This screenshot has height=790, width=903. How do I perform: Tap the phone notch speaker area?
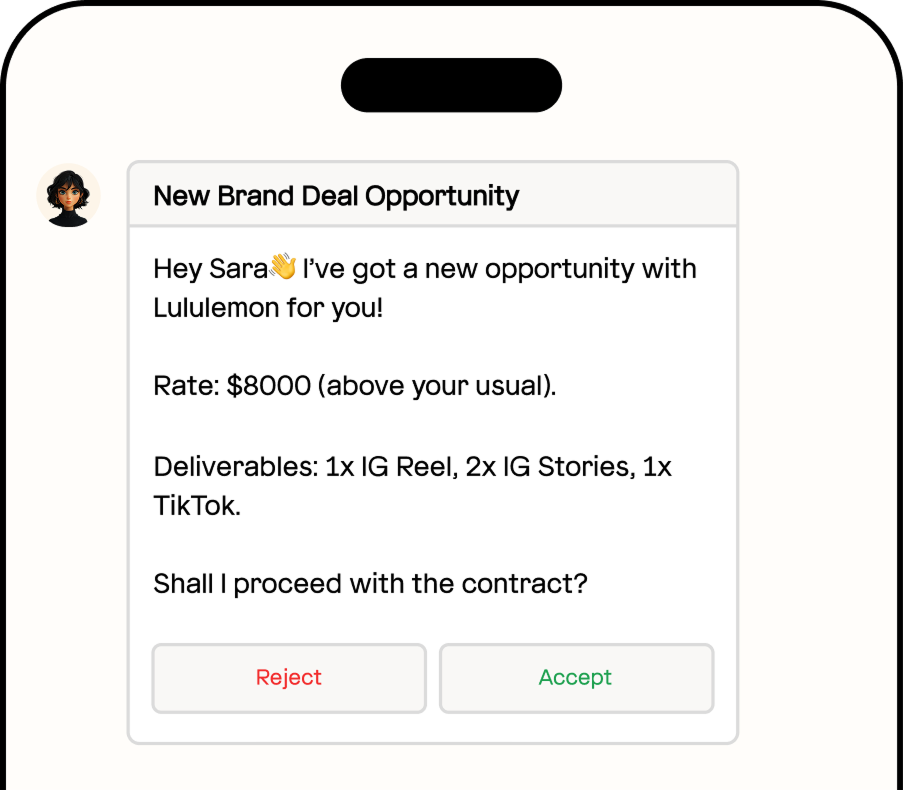(x=451, y=84)
